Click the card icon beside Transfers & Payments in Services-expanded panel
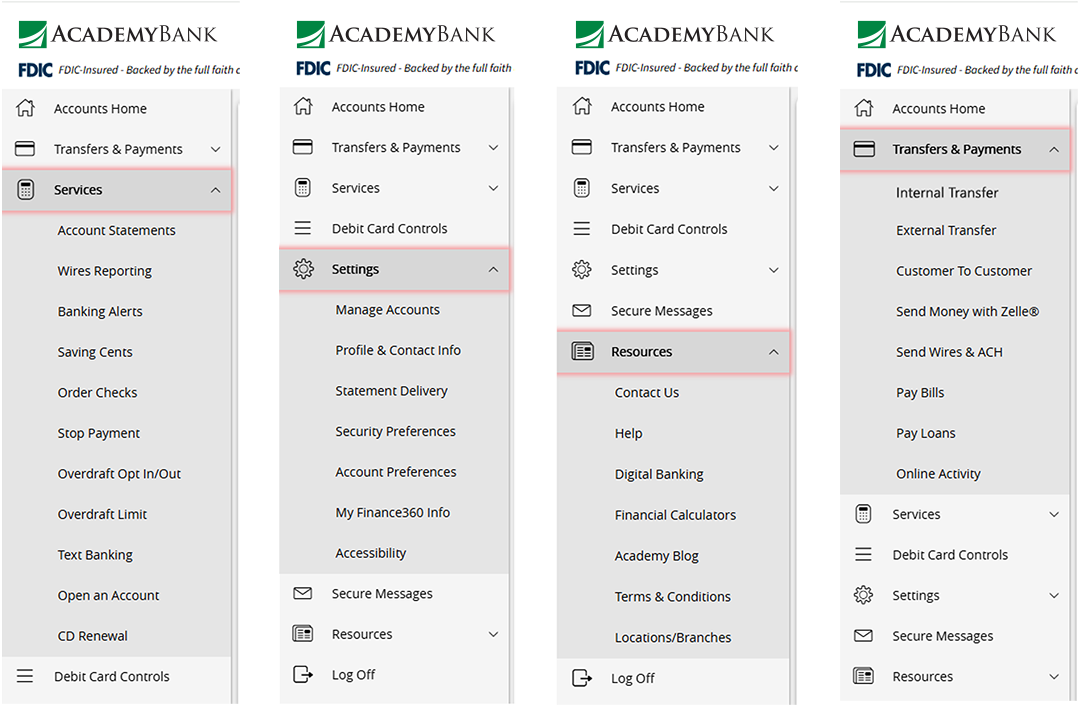Screen dimensions: 1080x707 pos(25,149)
